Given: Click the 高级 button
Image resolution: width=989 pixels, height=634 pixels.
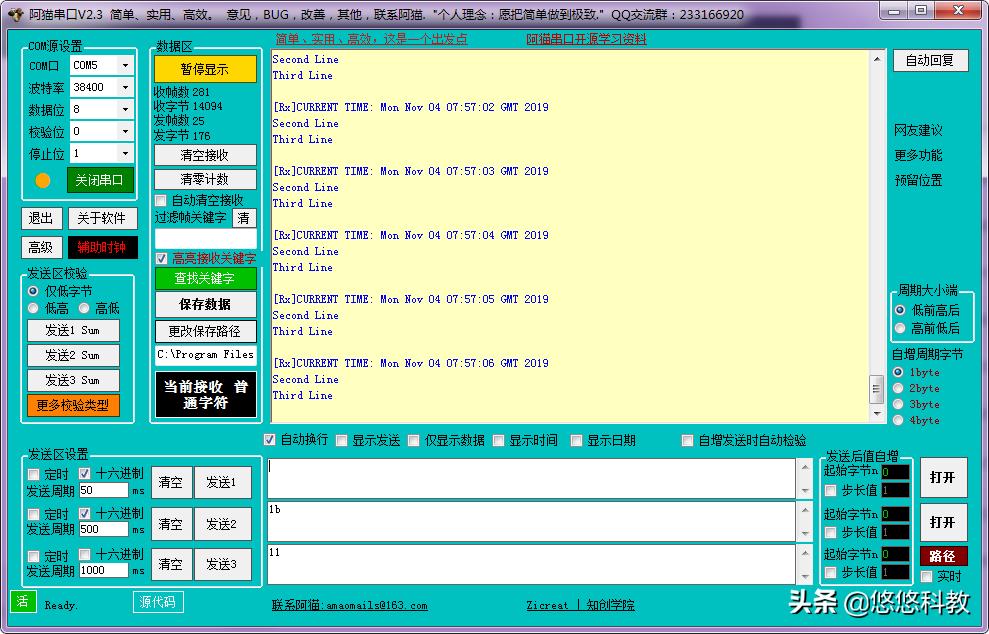Looking at the screenshot, I should [x=42, y=247].
